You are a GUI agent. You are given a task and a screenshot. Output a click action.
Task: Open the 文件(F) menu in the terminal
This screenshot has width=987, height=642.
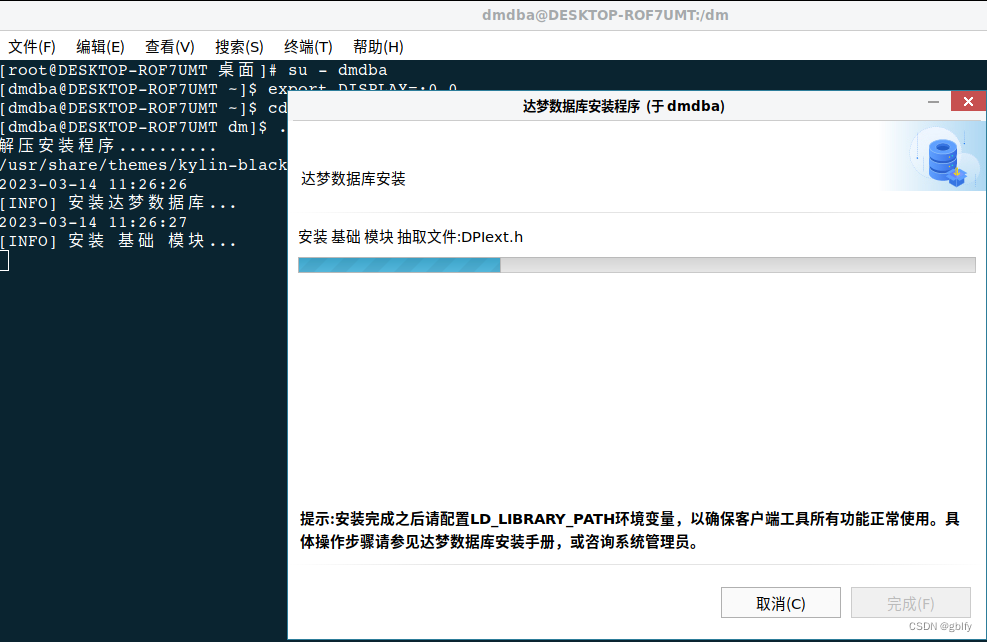(x=31, y=47)
